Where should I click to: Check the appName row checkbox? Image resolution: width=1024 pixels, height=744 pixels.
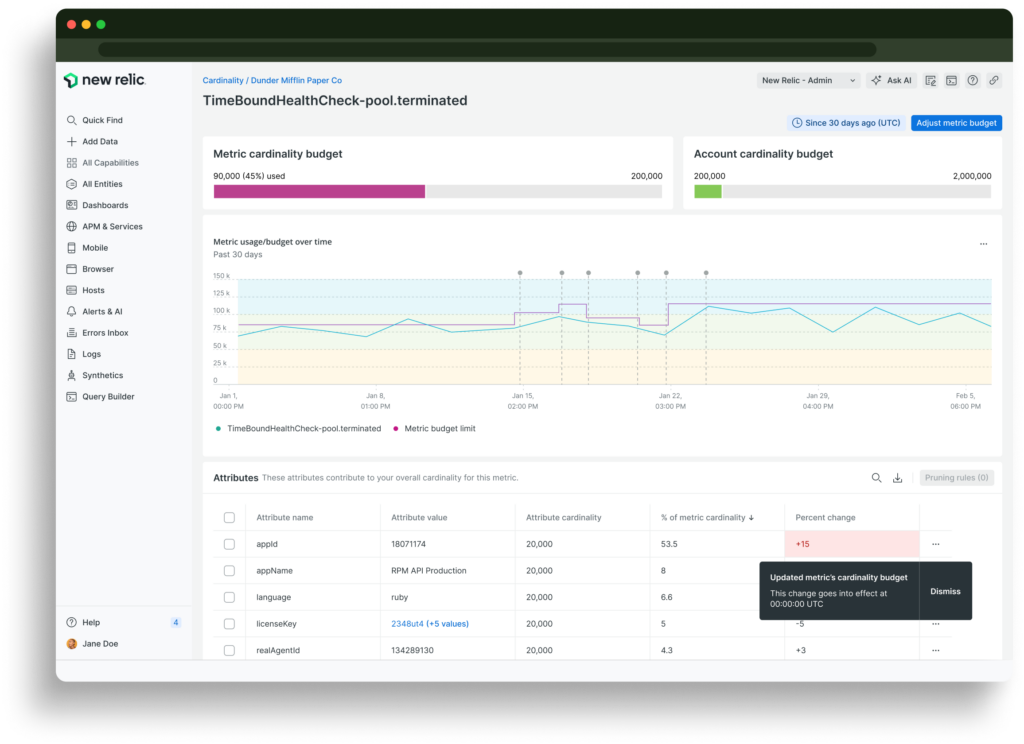(x=229, y=571)
